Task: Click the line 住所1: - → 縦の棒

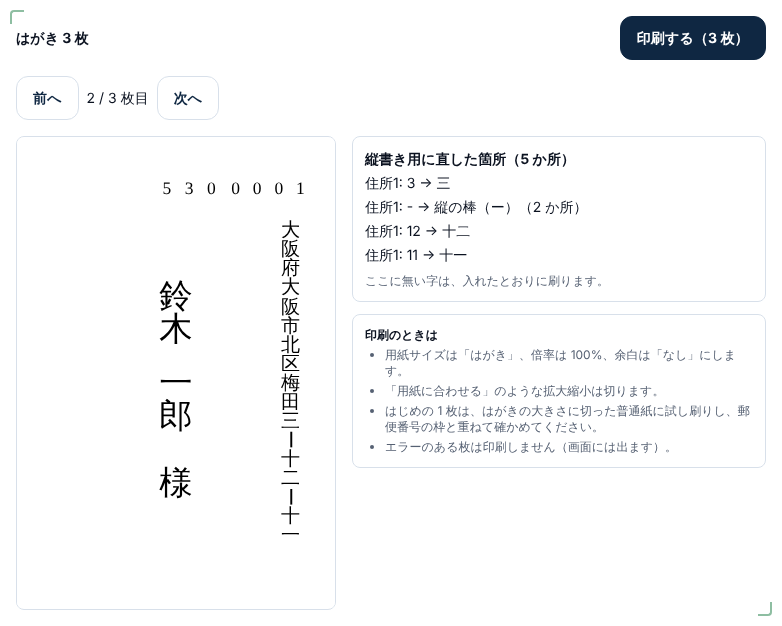Action: tap(472, 207)
